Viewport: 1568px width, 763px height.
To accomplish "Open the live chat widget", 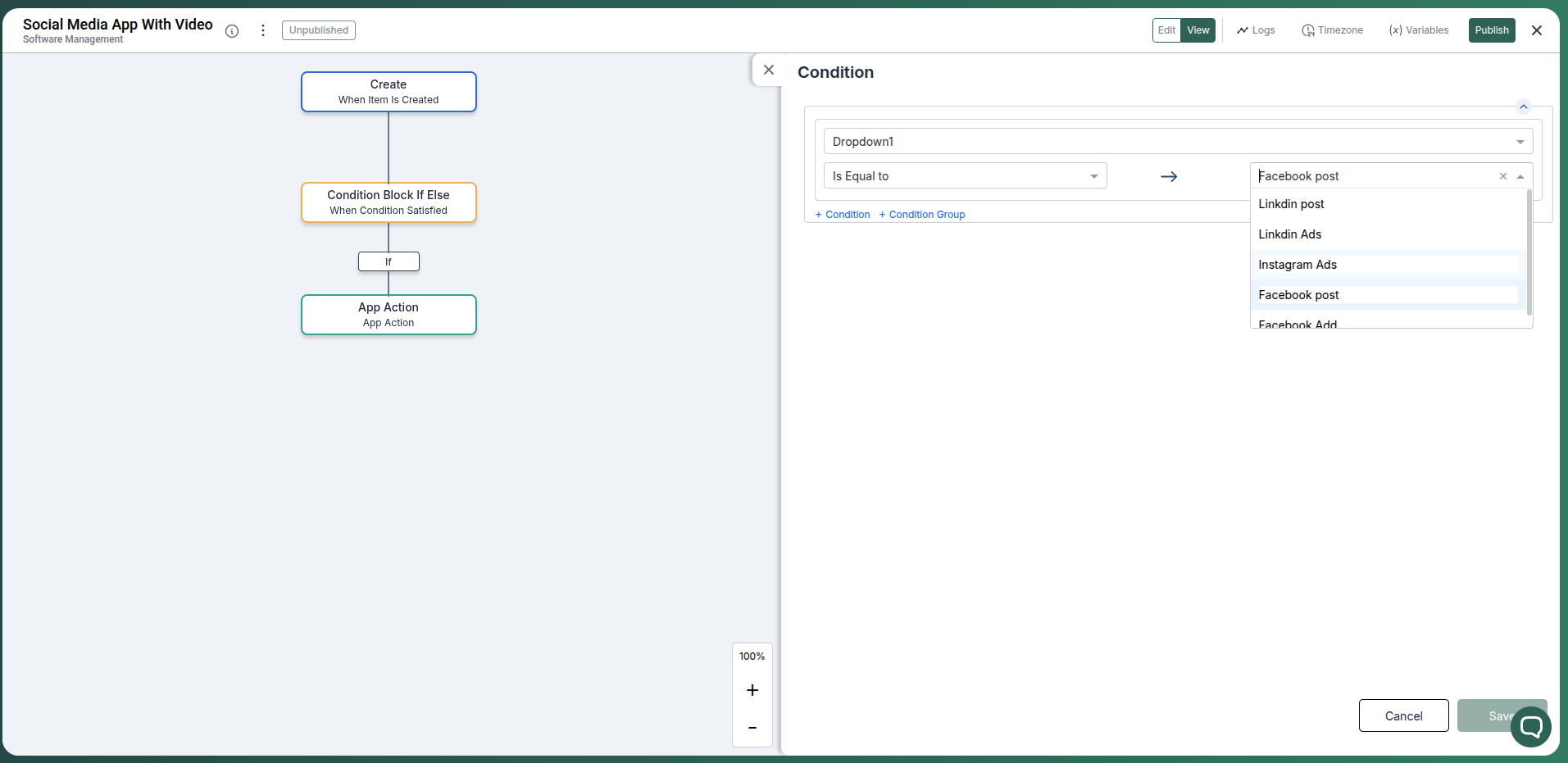I will pyautogui.click(x=1529, y=726).
